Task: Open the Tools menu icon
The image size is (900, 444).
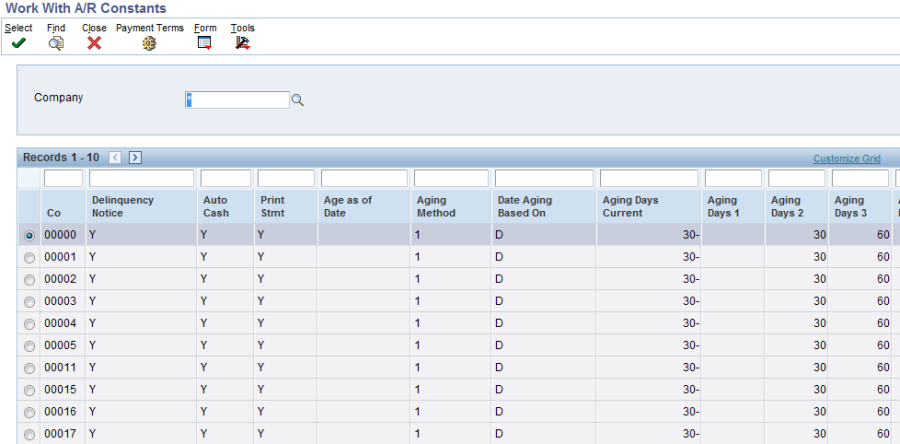Action: tap(242, 43)
